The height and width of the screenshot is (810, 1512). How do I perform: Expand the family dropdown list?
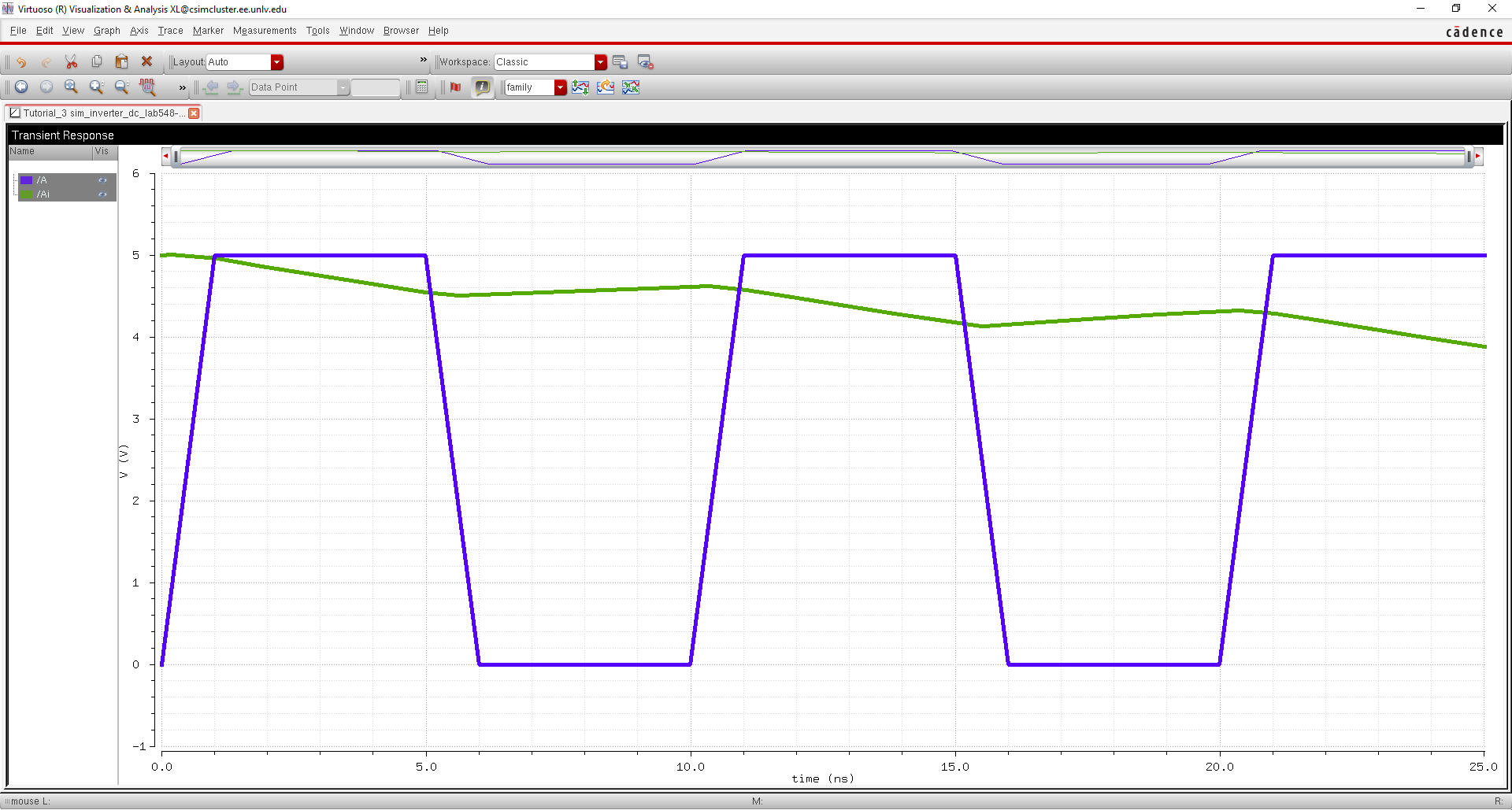(560, 87)
